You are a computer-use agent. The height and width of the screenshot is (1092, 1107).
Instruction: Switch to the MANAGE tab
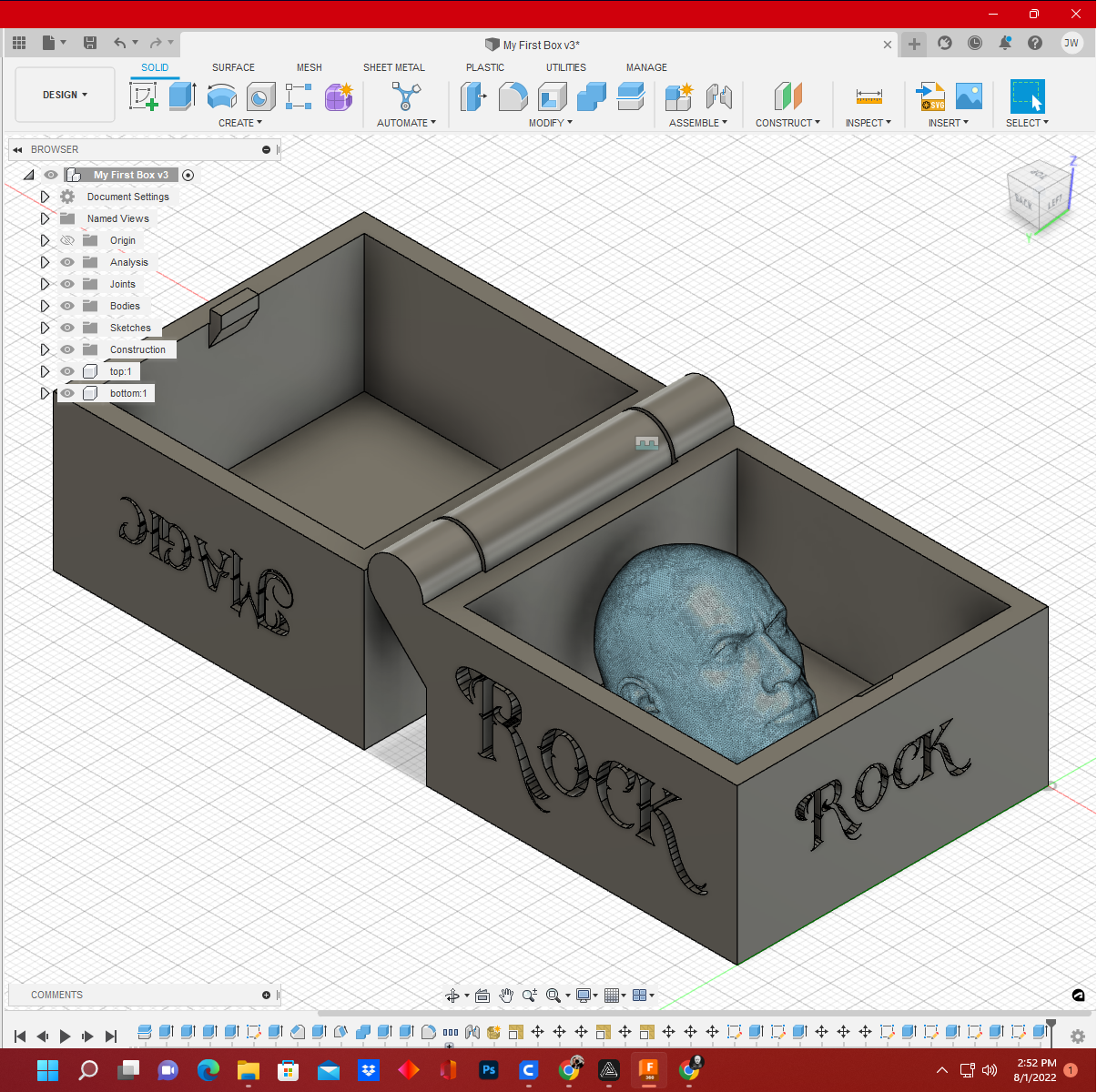[x=646, y=67]
